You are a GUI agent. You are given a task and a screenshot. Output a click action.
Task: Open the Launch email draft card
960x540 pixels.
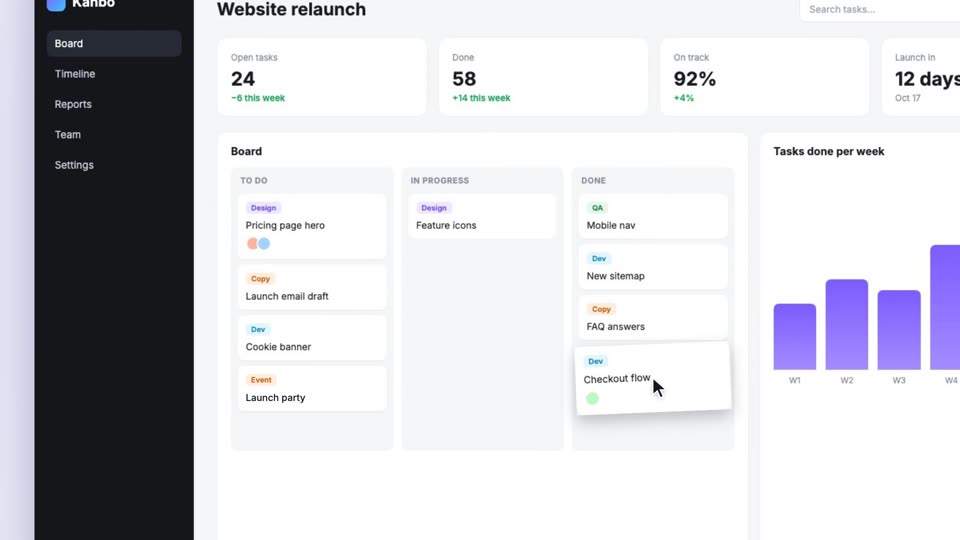312,287
